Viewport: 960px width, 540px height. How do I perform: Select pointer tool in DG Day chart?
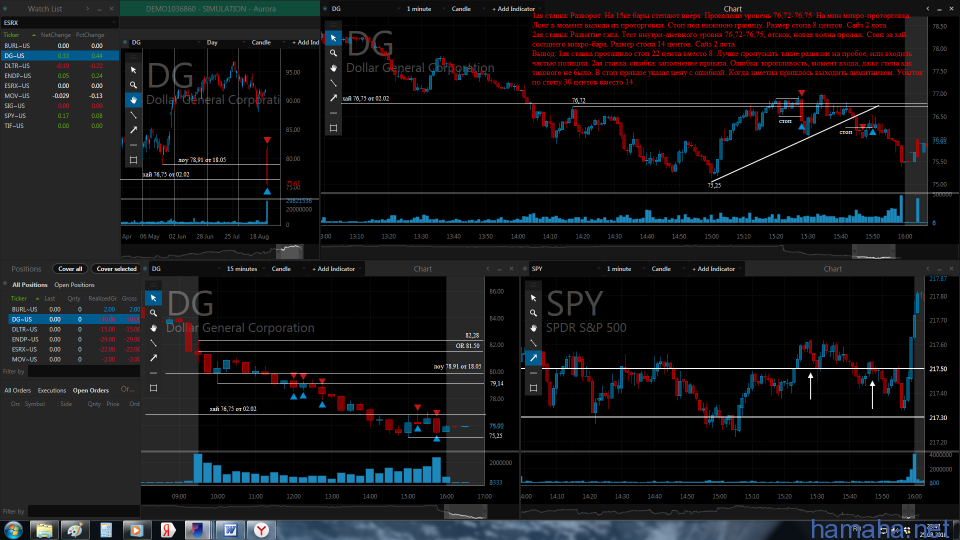click(133, 70)
